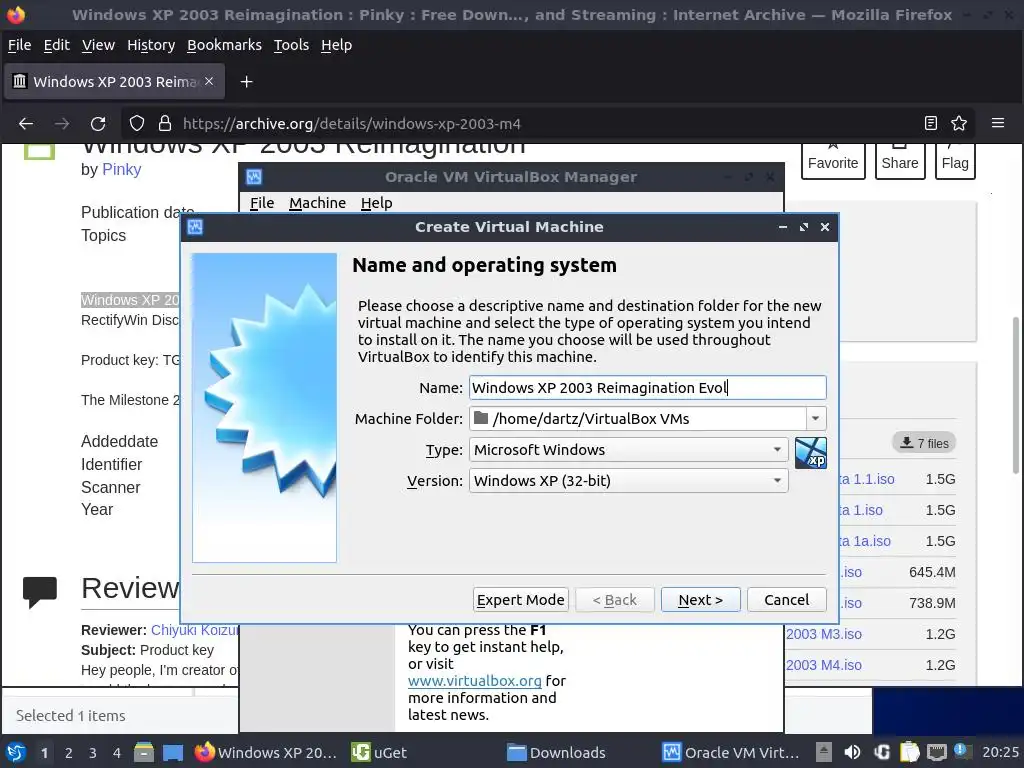
Task: Toggle Firefox reader view icon
Action: [931, 123]
